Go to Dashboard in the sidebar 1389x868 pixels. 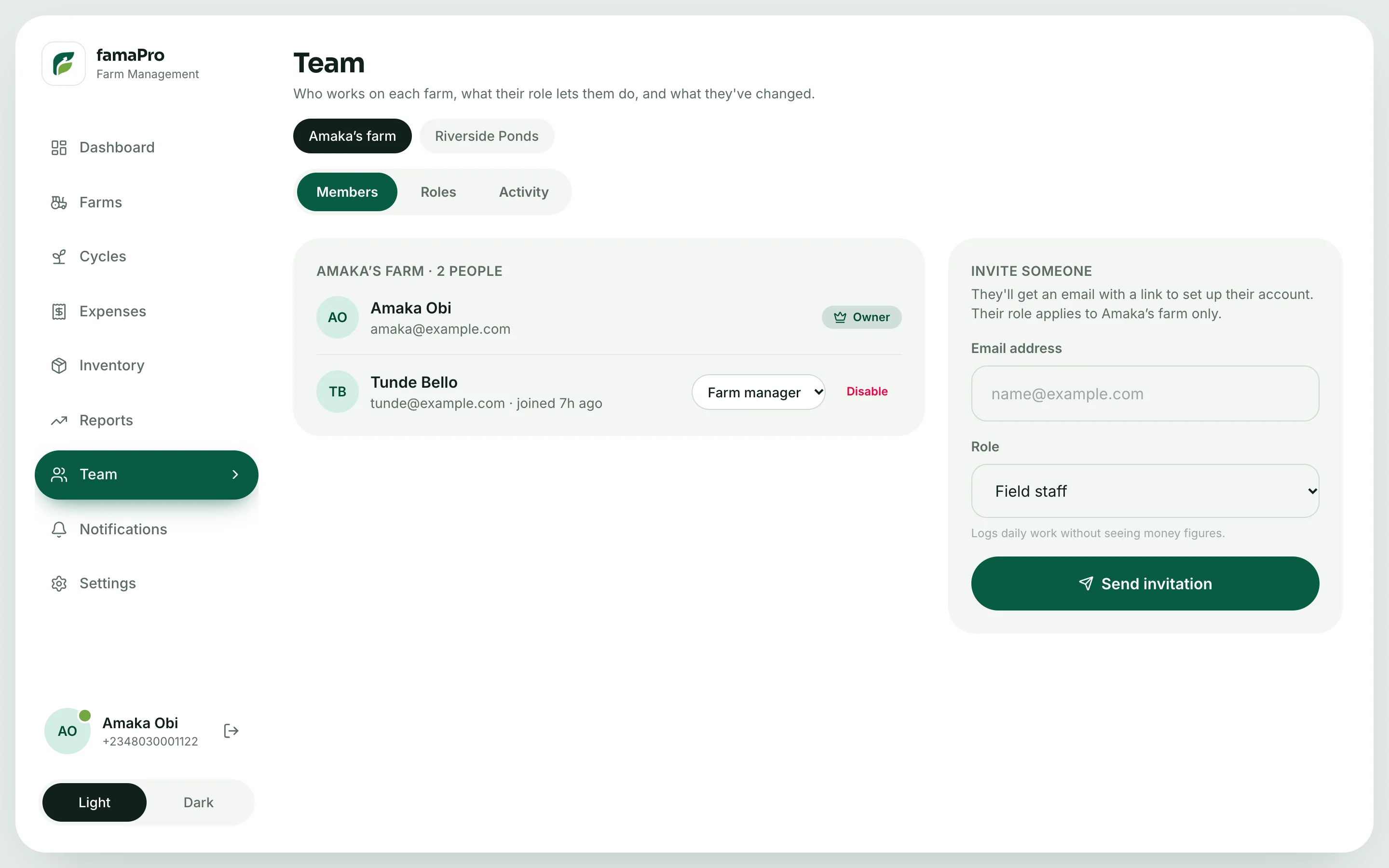pyautogui.click(x=146, y=148)
